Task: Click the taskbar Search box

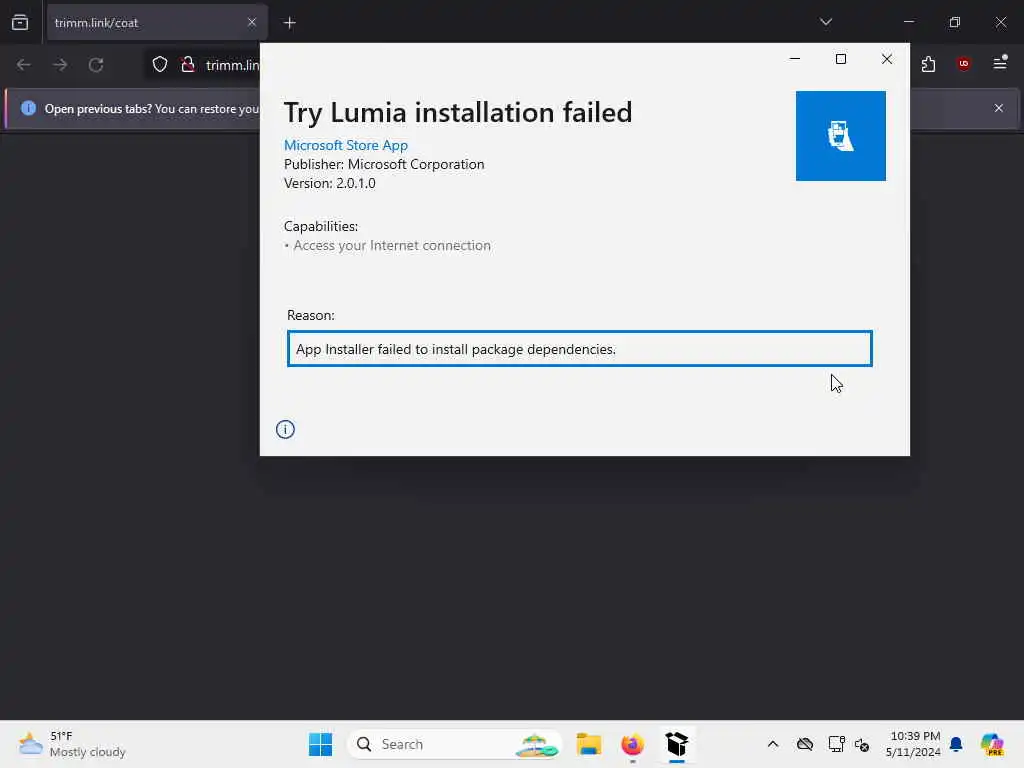Action: 455,744
